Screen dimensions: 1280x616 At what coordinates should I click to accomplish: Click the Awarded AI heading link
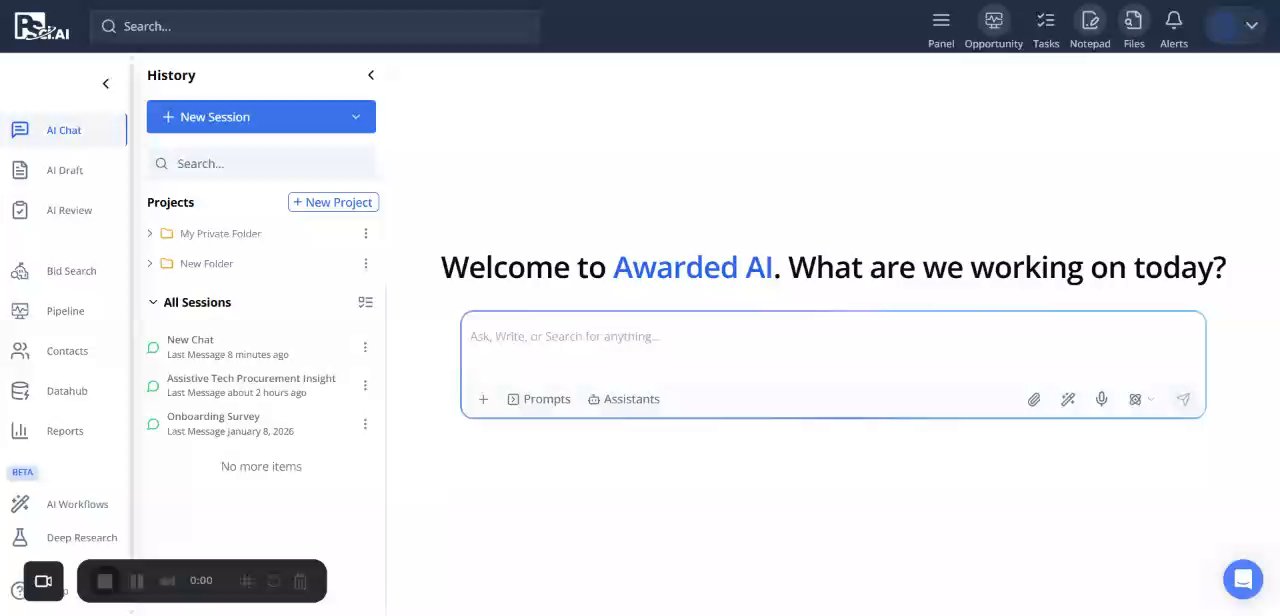point(692,267)
